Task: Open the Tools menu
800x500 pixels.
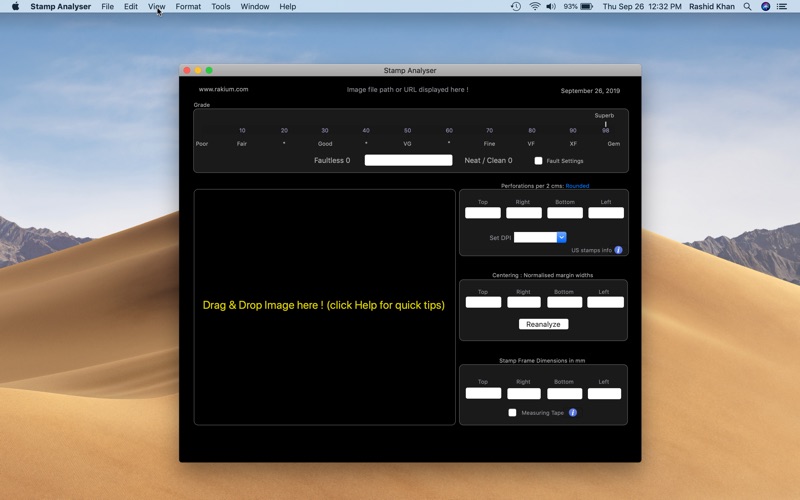Action: point(220,7)
